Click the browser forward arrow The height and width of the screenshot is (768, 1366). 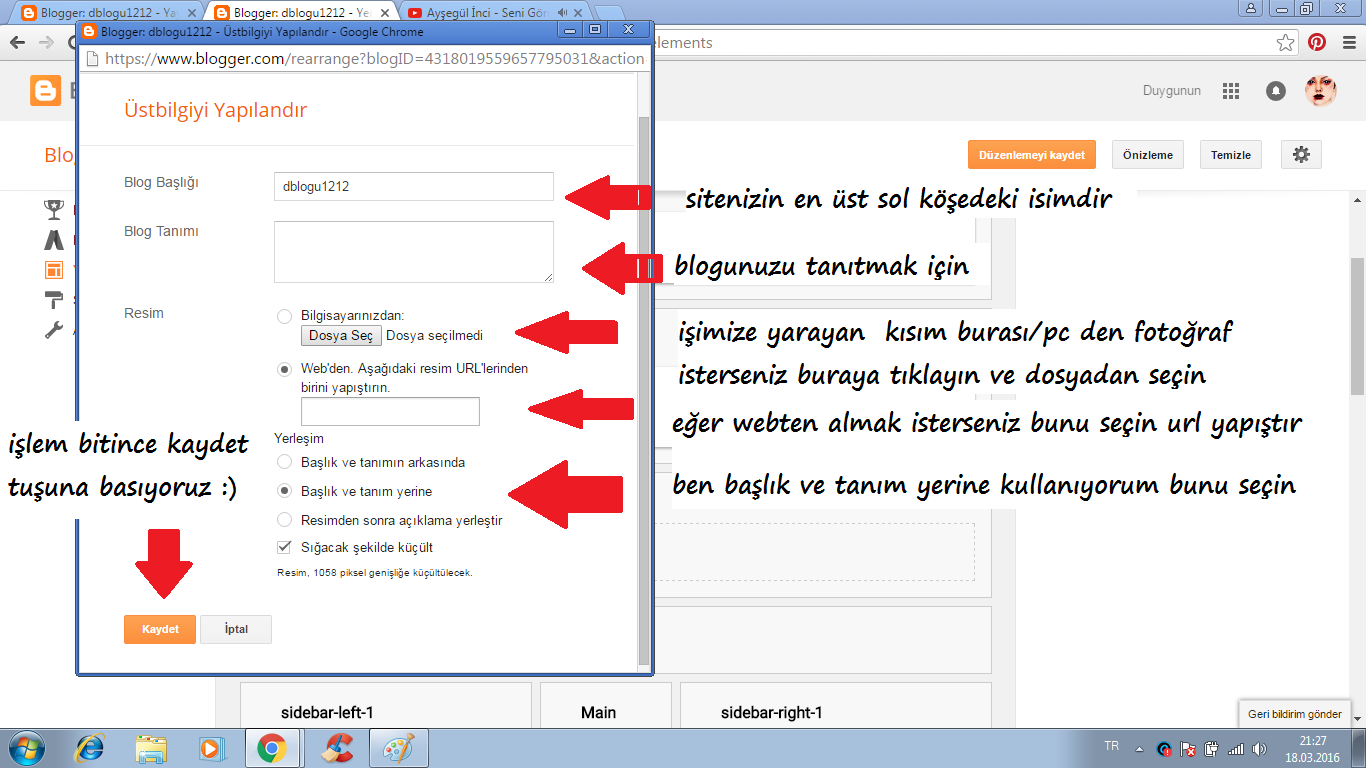(46, 43)
